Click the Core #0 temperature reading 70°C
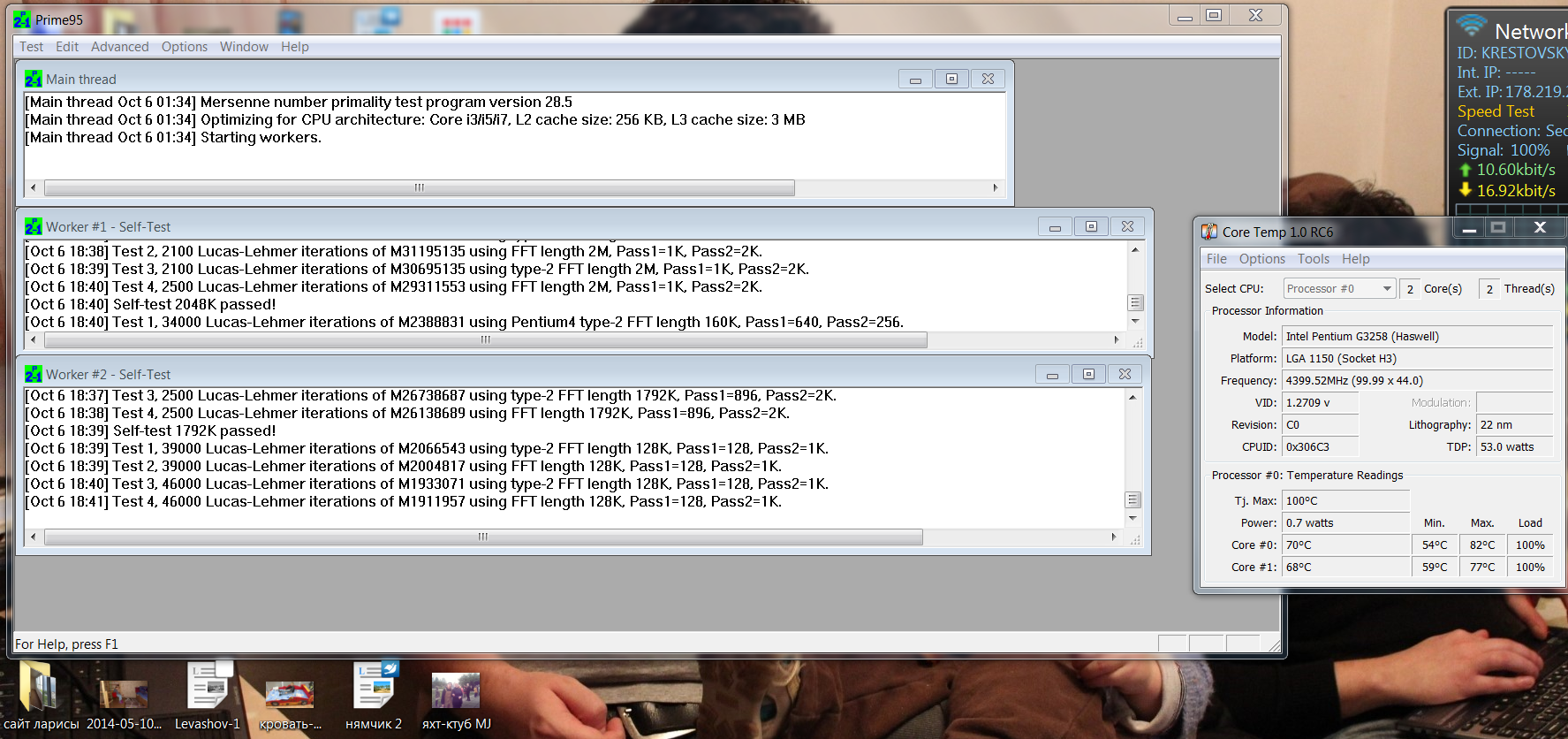 [x=1346, y=545]
